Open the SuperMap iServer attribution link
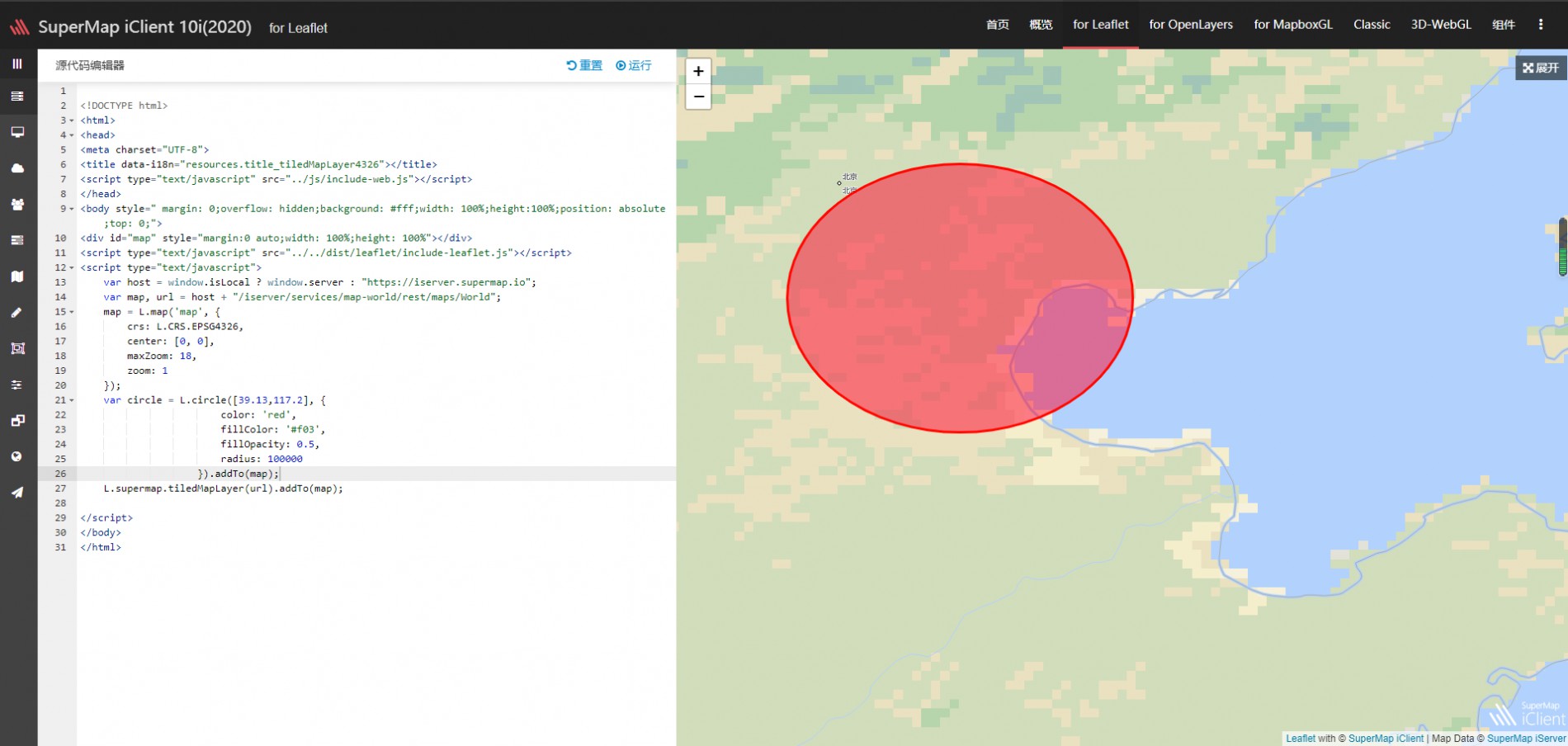This screenshot has height=746, width=1568. pos(1526,739)
